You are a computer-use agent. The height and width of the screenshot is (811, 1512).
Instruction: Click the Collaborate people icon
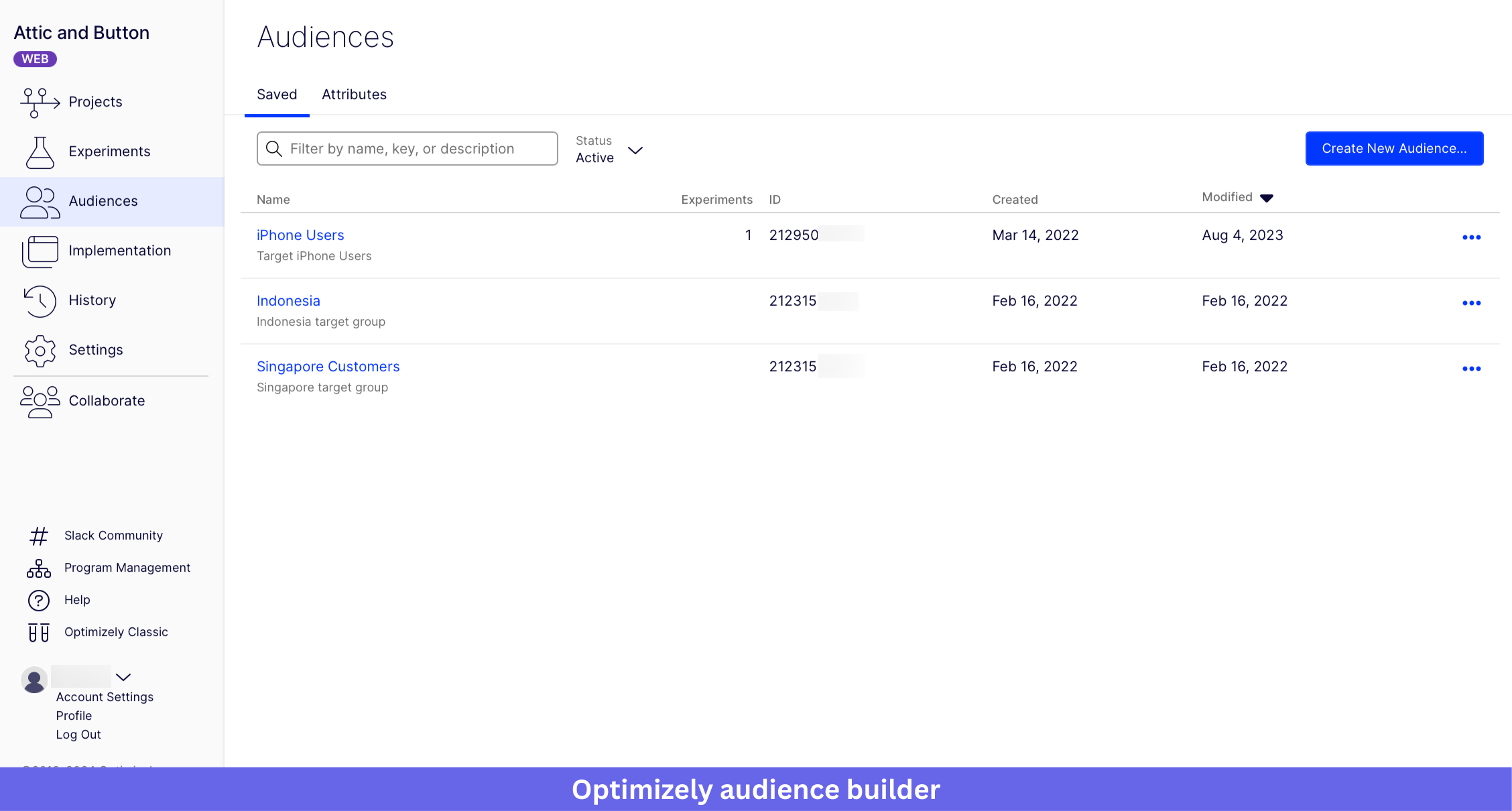38,401
